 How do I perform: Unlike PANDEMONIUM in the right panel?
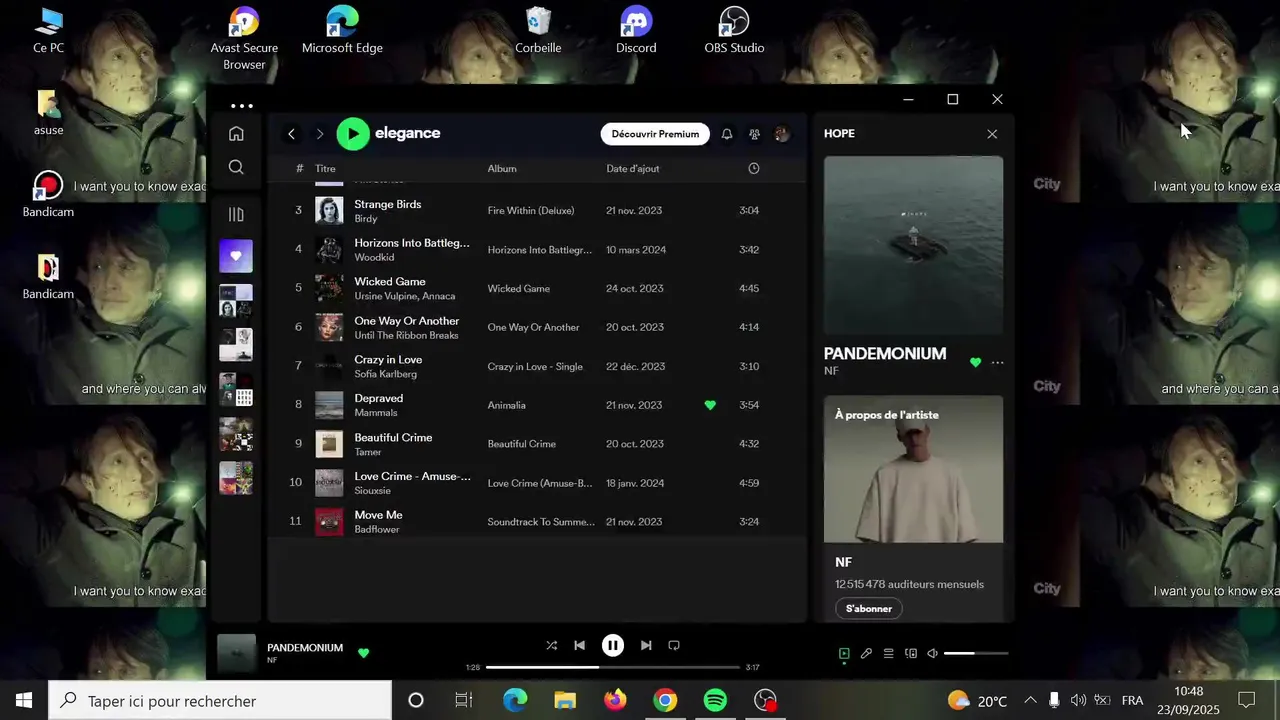pos(976,362)
